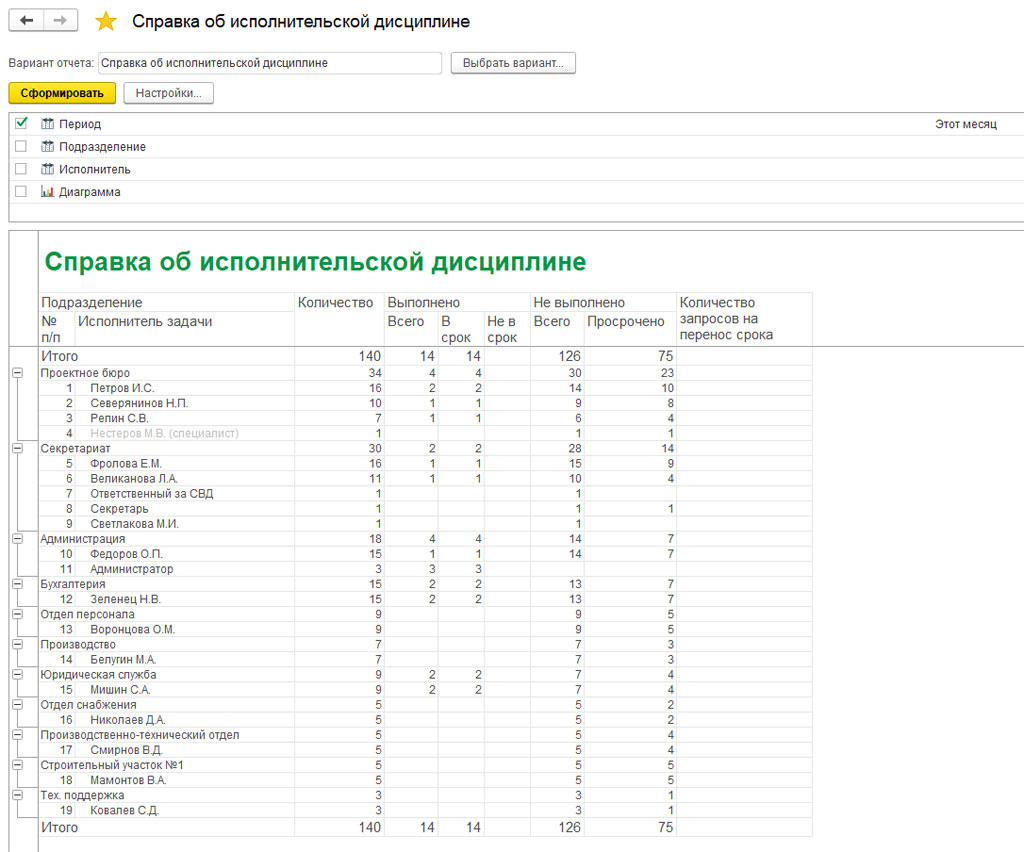Screen dimensions: 1024x852
Task: Click the chart icon beside Диаграмма
Action: pyautogui.click(x=47, y=192)
